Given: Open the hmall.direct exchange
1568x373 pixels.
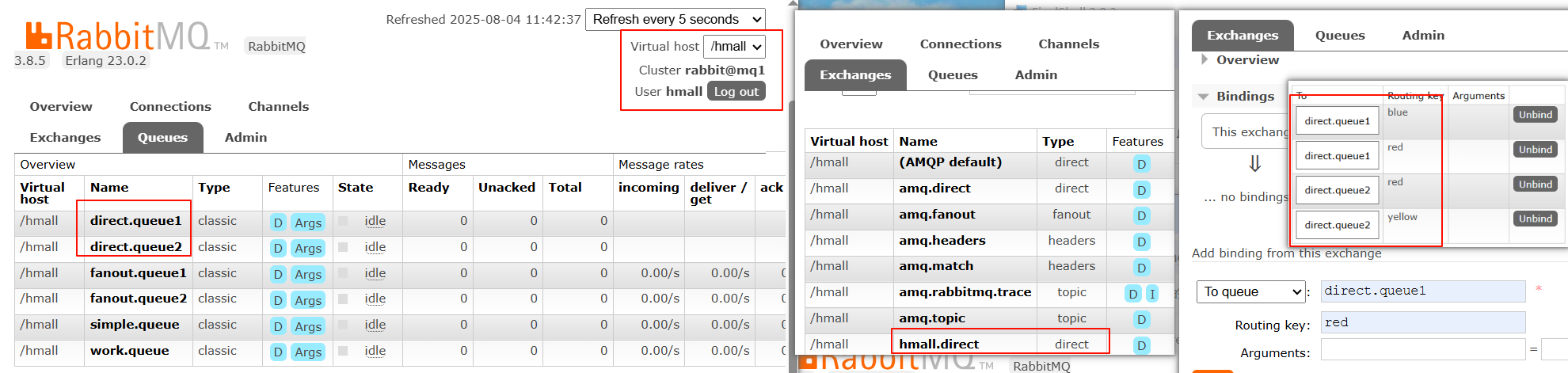Looking at the screenshot, I should (x=938, y=344).
